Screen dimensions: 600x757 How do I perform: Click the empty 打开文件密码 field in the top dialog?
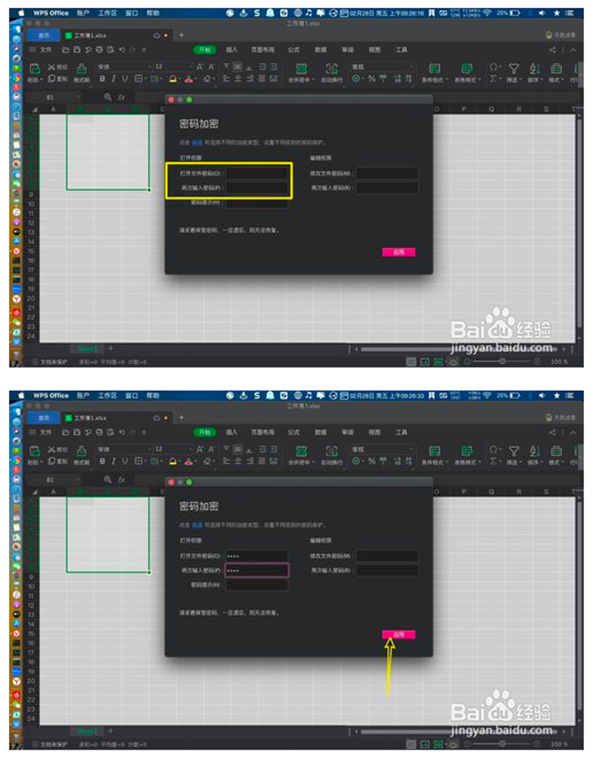tap(257, 173)
